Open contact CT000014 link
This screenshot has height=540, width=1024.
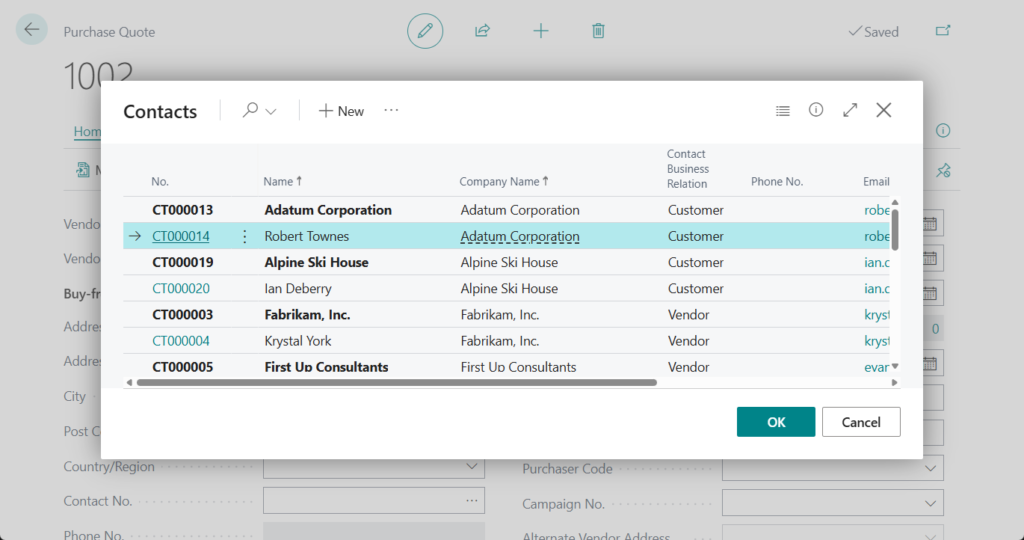181,237
